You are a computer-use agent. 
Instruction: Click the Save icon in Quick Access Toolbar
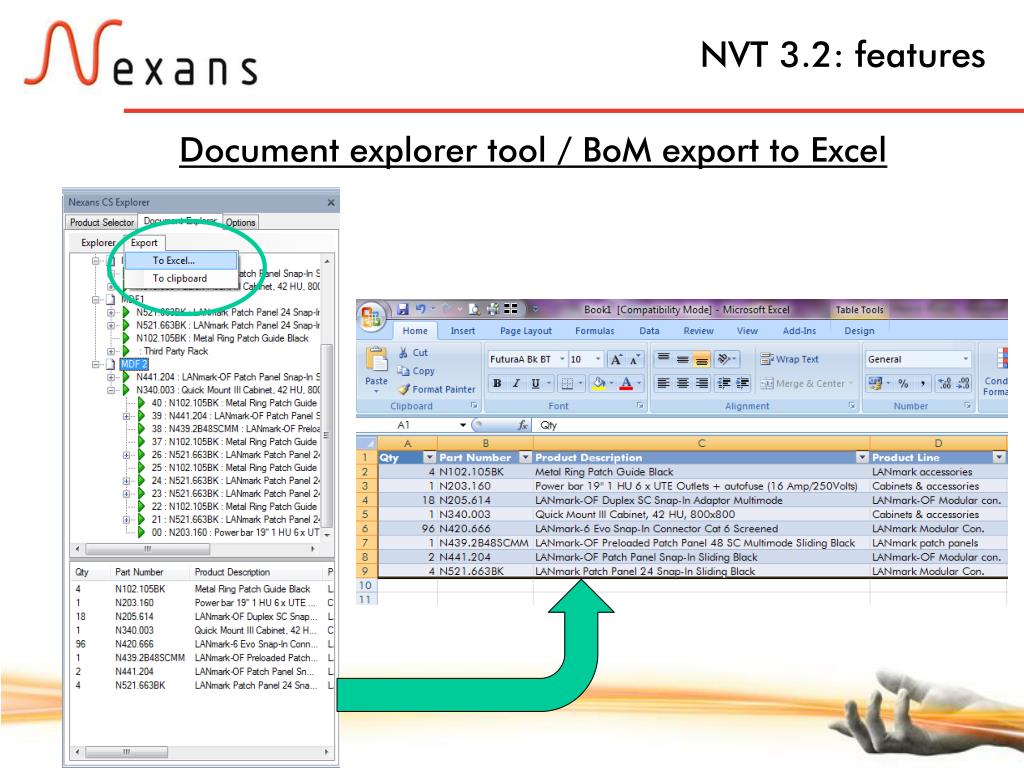point(403,309)
